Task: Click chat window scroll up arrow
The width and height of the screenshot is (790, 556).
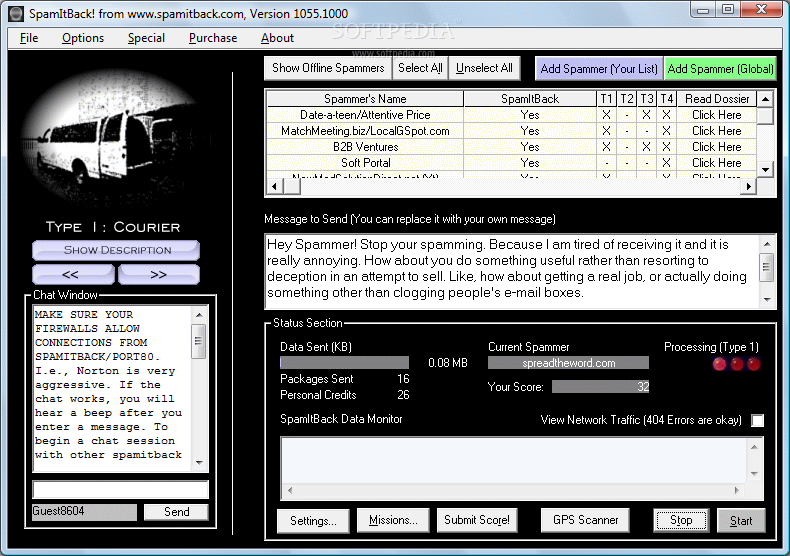Action: click(199, 315)
